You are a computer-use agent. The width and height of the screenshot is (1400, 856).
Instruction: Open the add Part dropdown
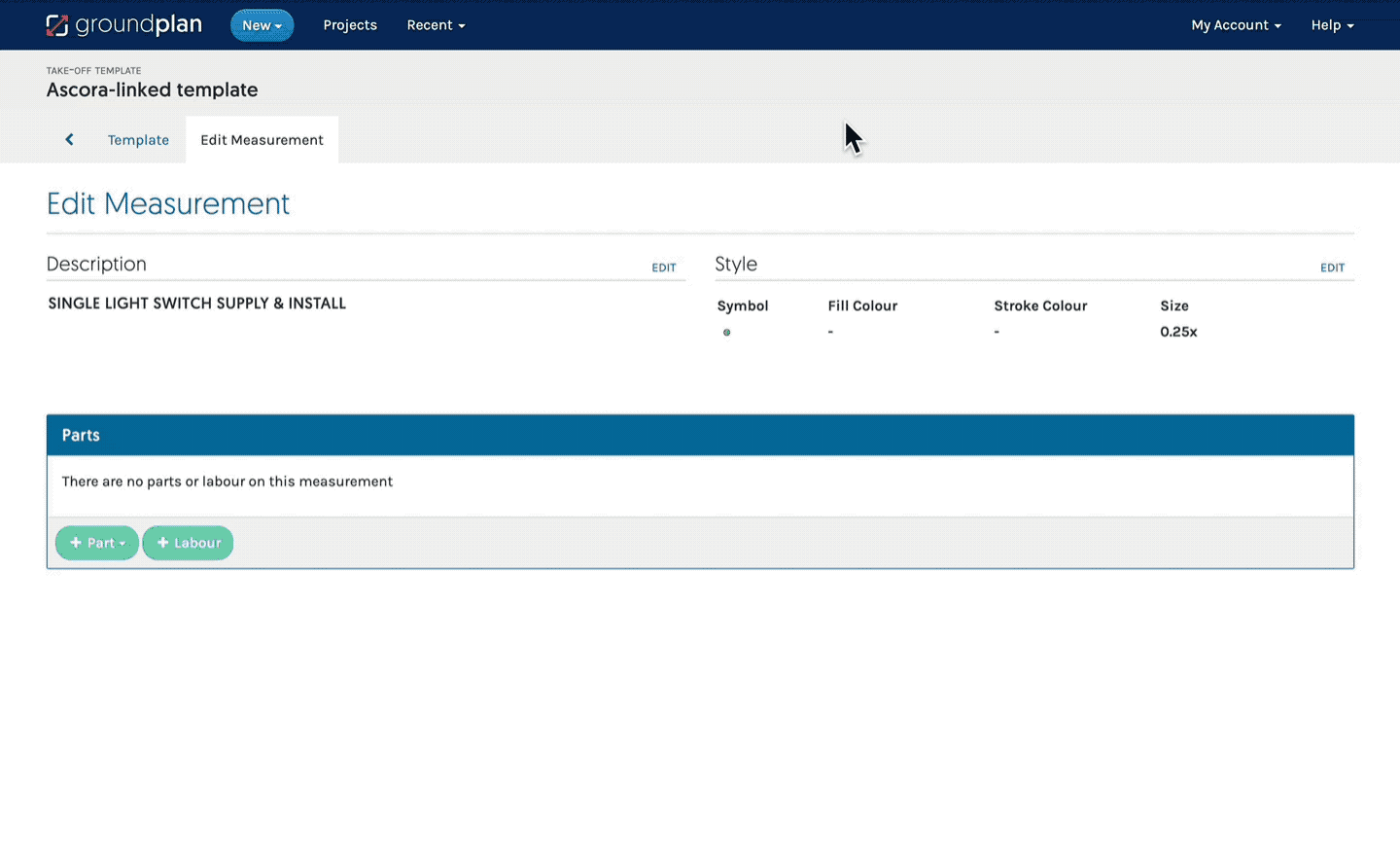(x=97, y=543)
